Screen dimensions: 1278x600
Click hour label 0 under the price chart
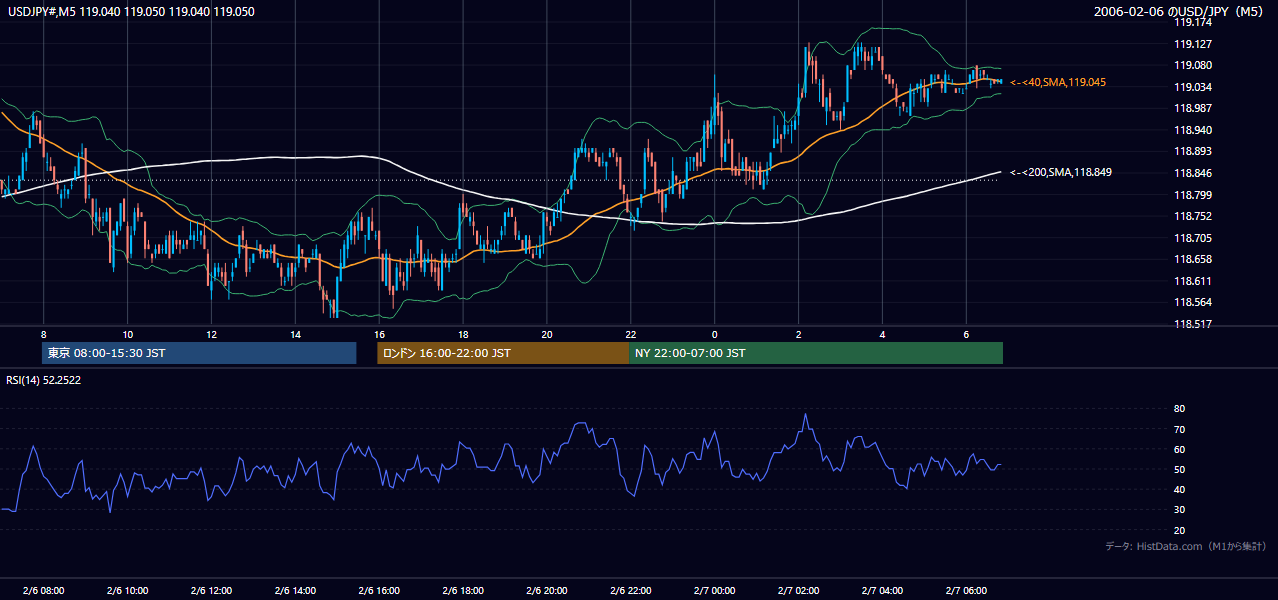click(714, 334)
